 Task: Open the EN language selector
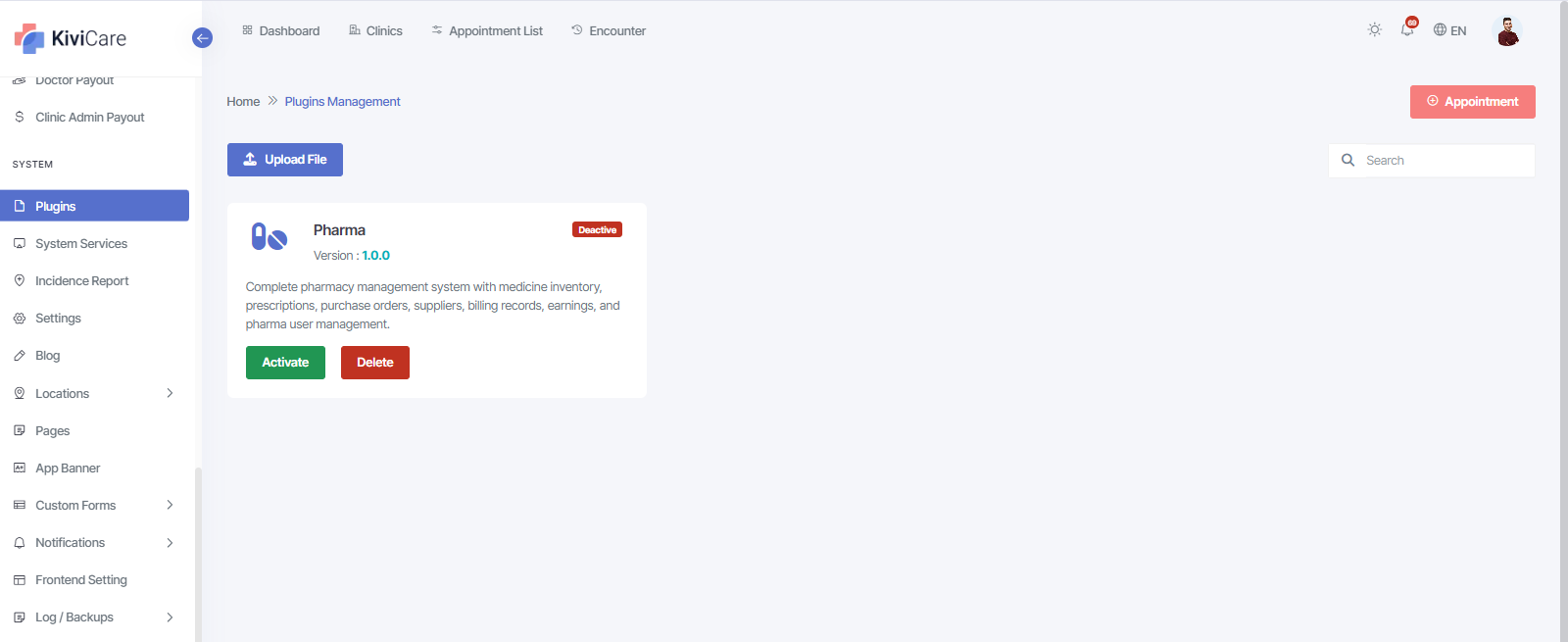(1449, 30)
